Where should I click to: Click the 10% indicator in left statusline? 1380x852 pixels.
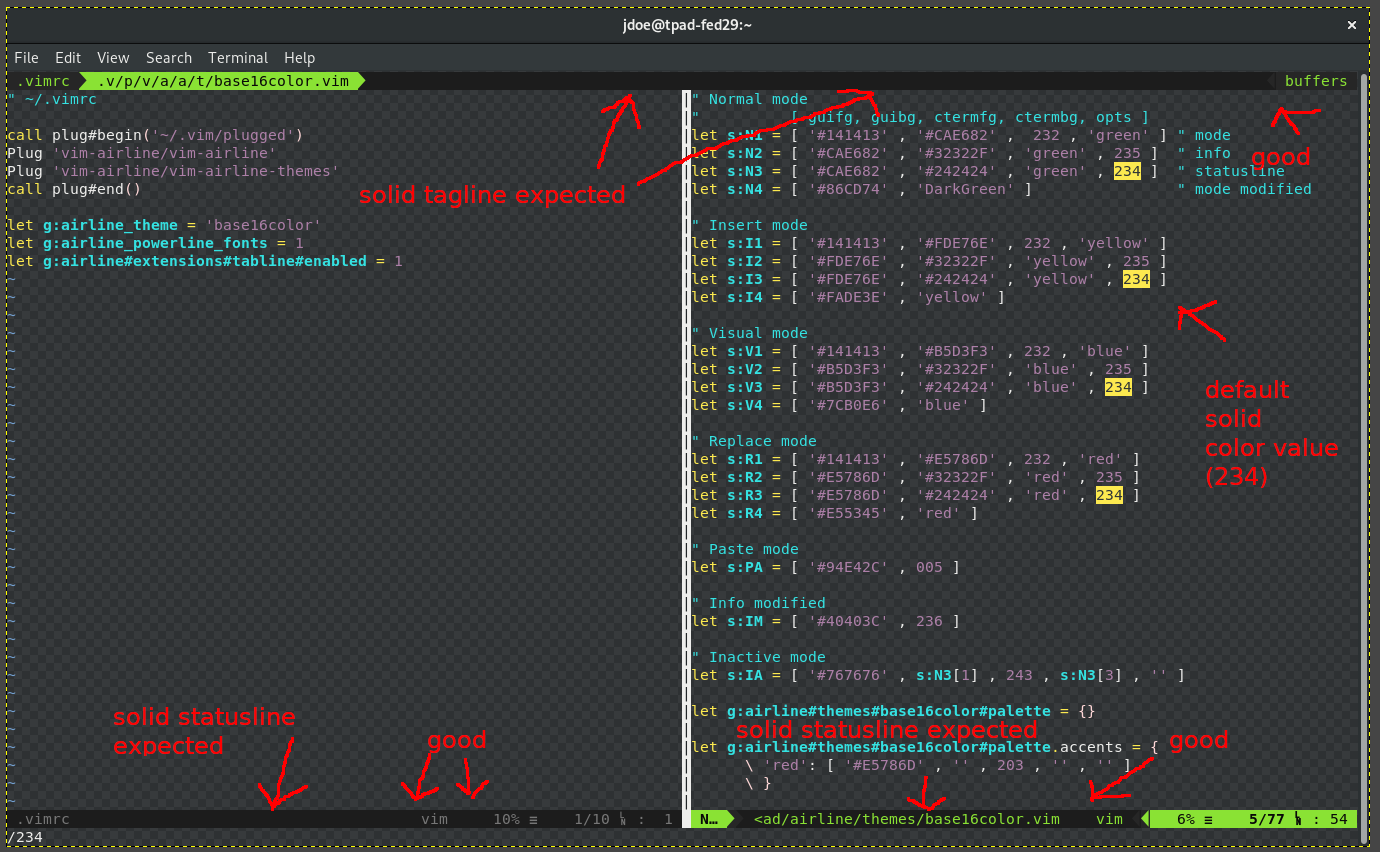point(506,819)
